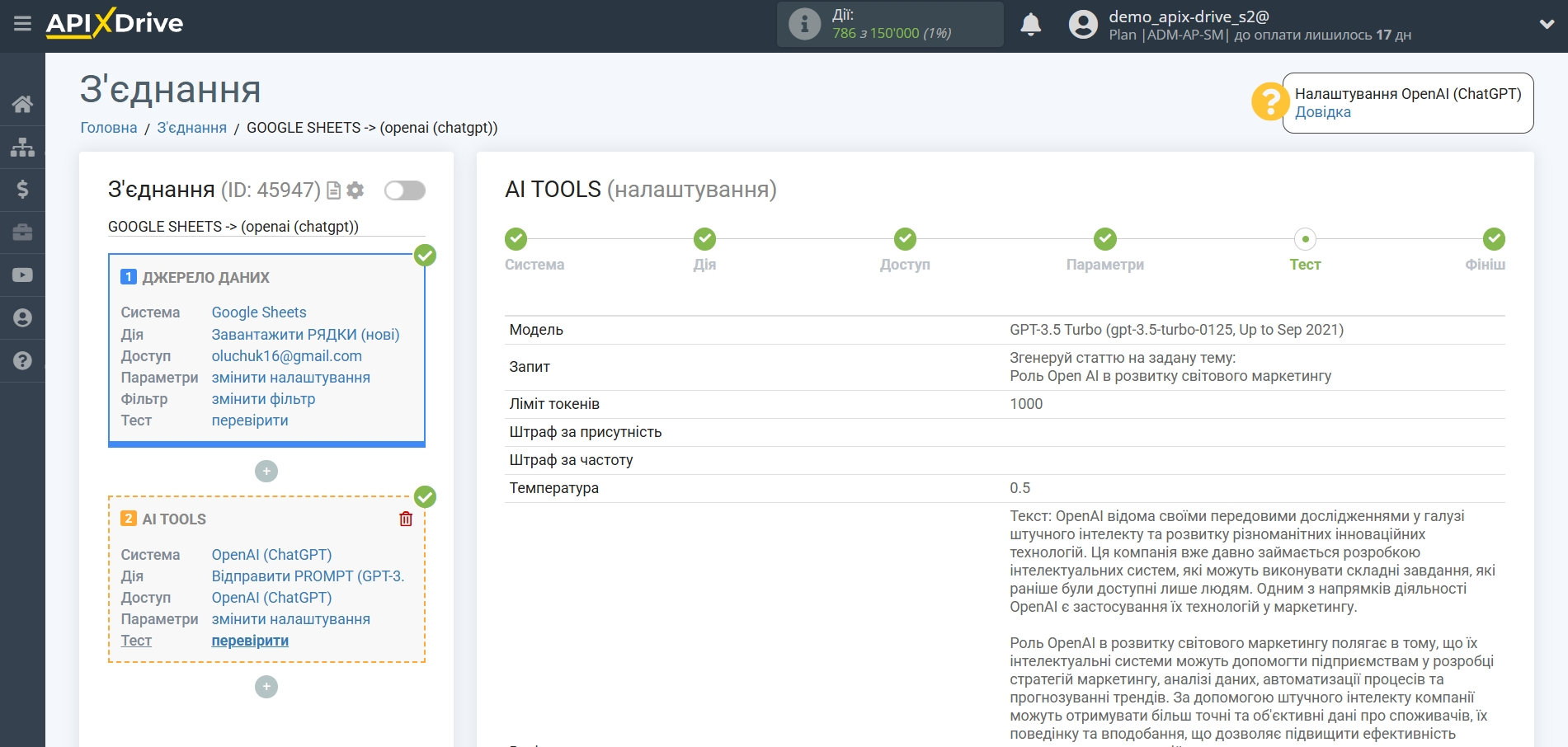The height and width of the screenshot is (747, 1568).
Task: Open the notifications bell
Action: pyautogui.click(x=1030, y=24)
